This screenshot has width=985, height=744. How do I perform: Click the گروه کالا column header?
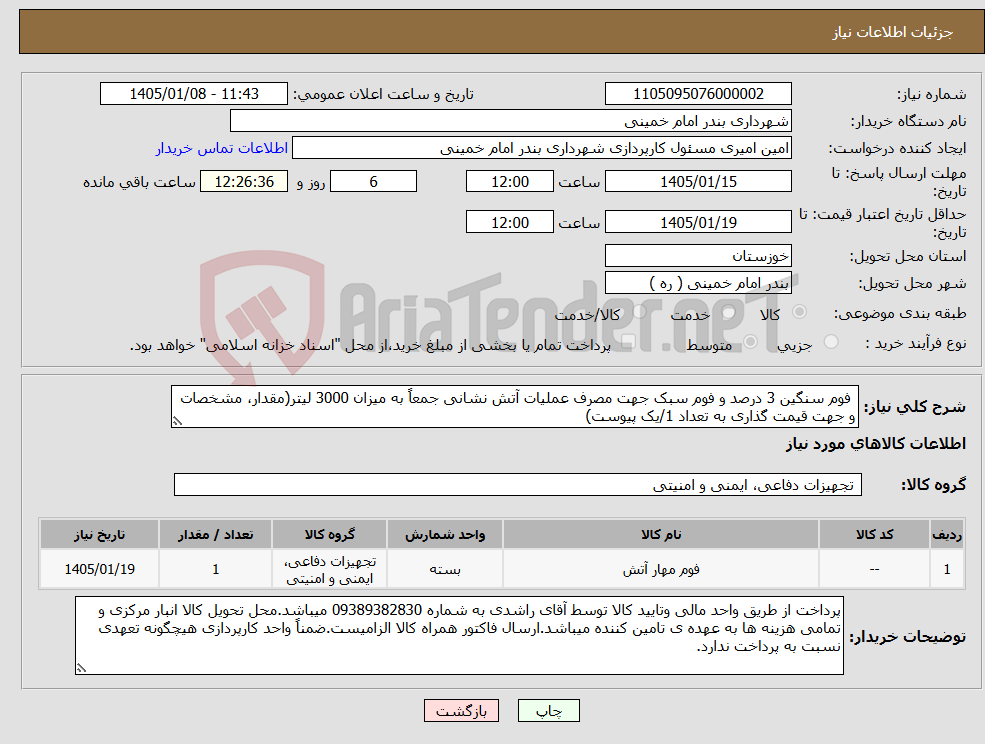click(329, 535)
